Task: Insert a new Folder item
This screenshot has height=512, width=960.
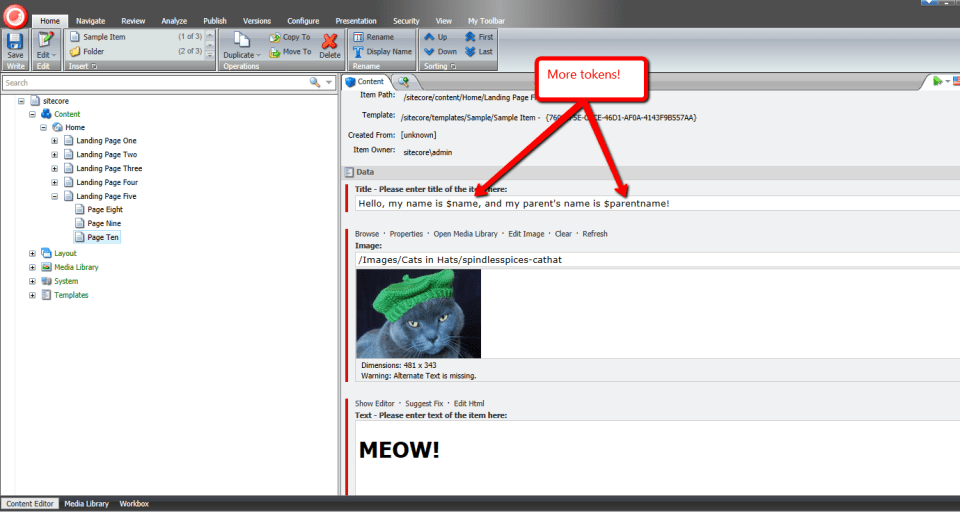Action: [92, 51]
